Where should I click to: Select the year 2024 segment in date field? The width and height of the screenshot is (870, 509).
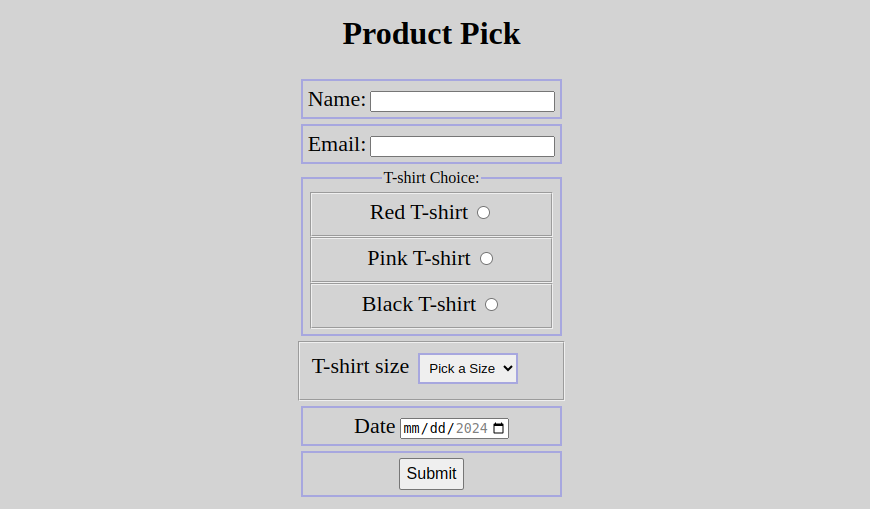[x=471, y=428]
